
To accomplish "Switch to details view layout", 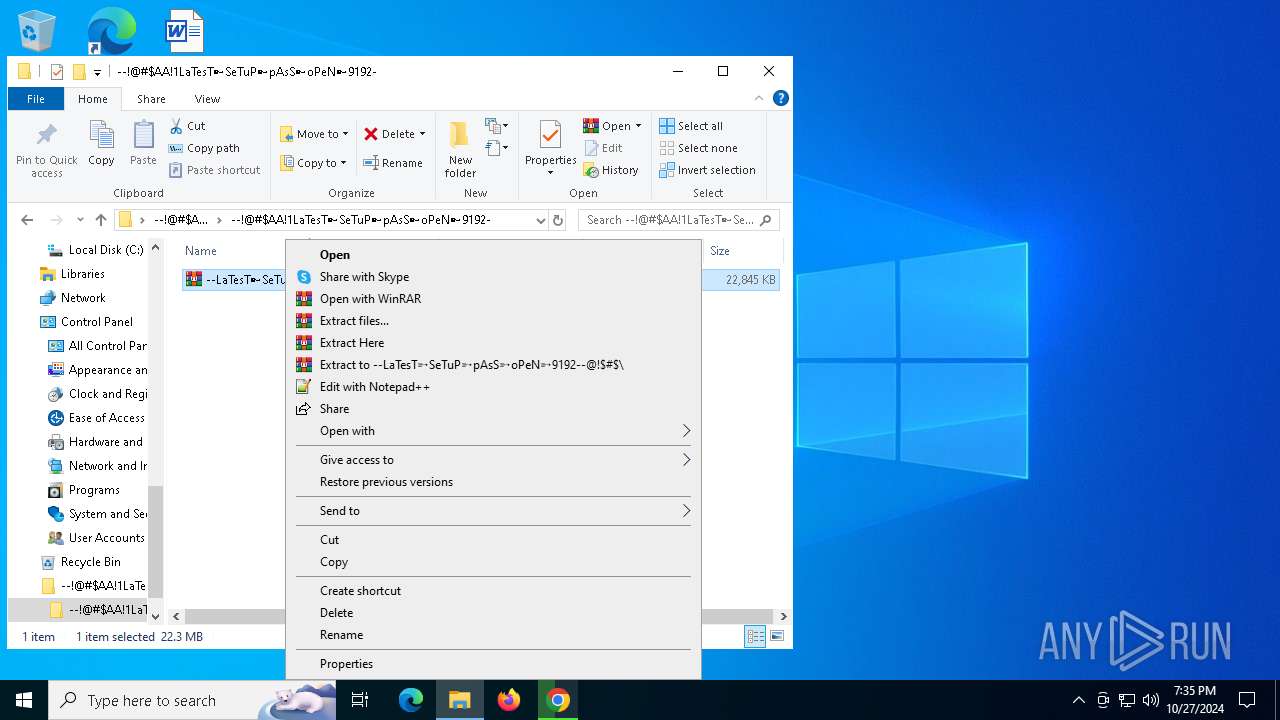I will (x=756, y=636).
